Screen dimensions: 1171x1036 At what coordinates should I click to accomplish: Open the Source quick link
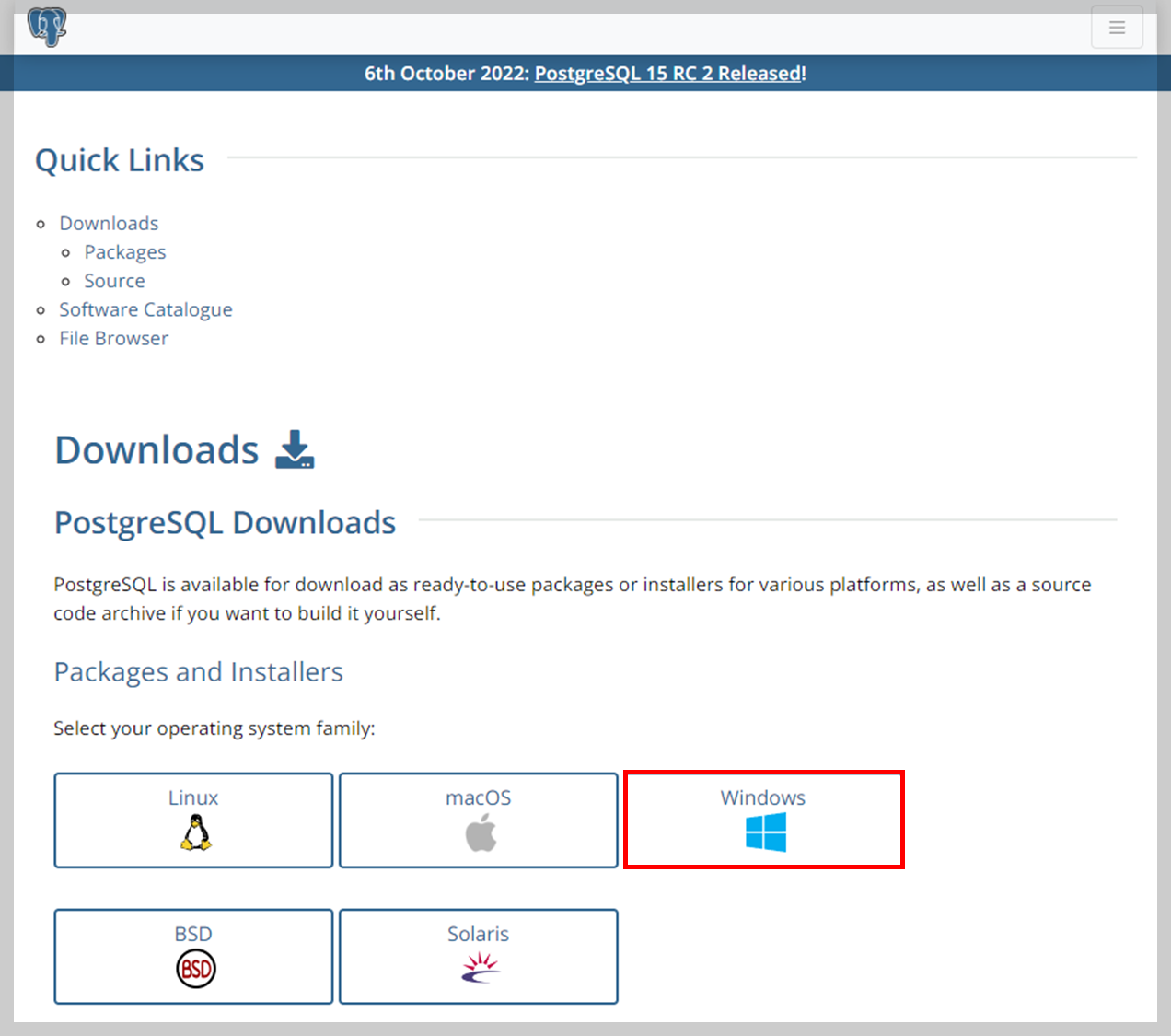coord(114,281)
